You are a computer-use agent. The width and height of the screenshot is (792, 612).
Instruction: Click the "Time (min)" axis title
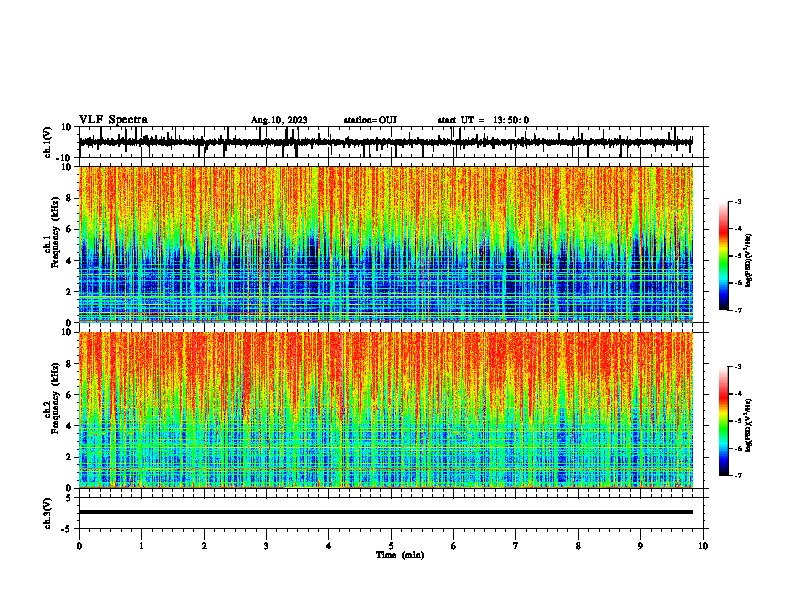400,555
